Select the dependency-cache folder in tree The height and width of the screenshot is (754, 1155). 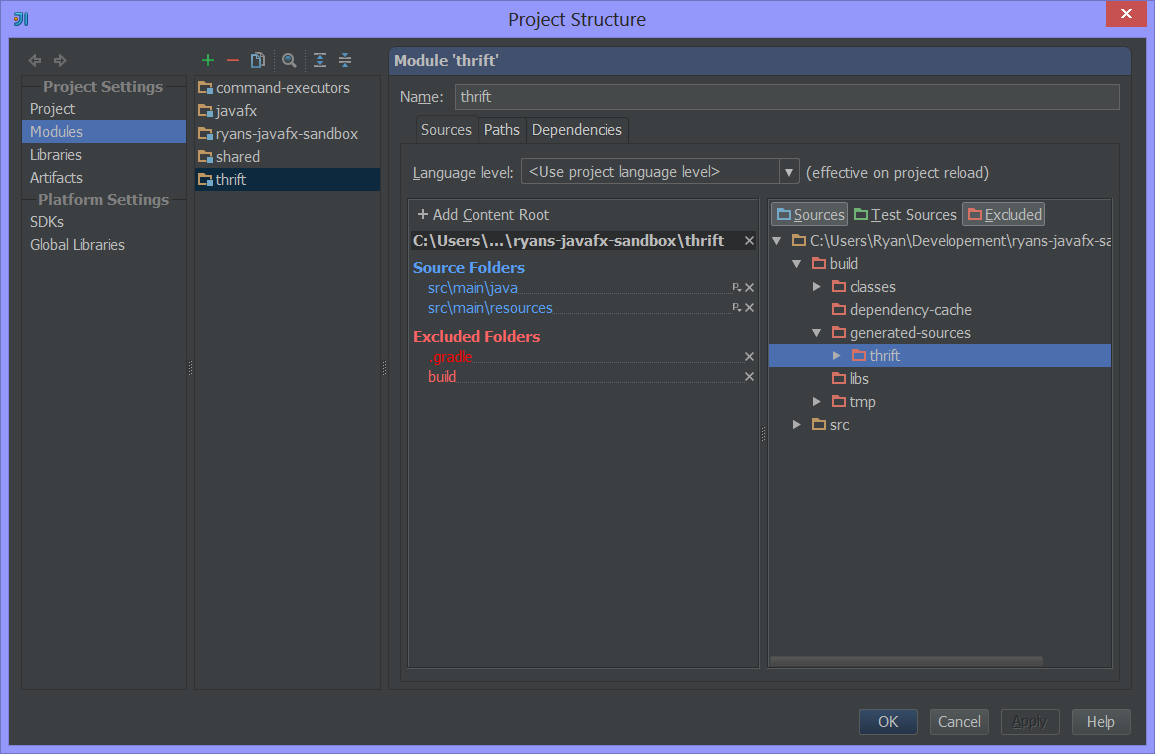(910, 310)
